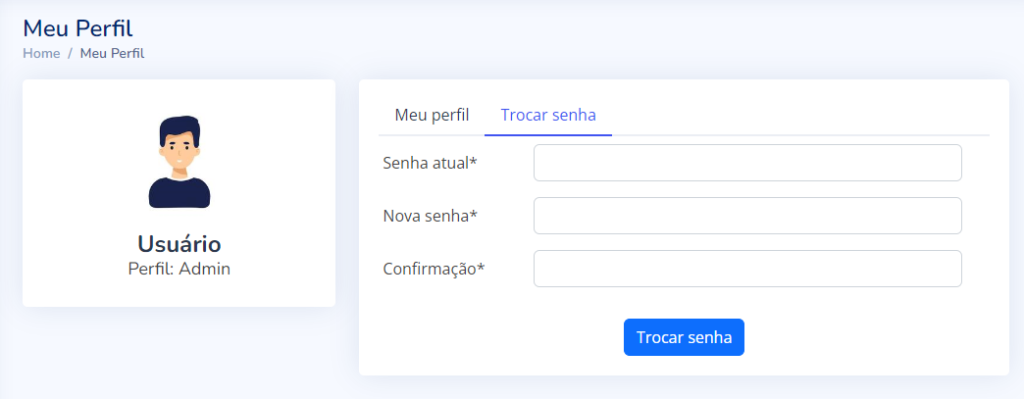Screen dimensions: 1024x399
Task: Select the Trocar senha tab
Action: 548,115
